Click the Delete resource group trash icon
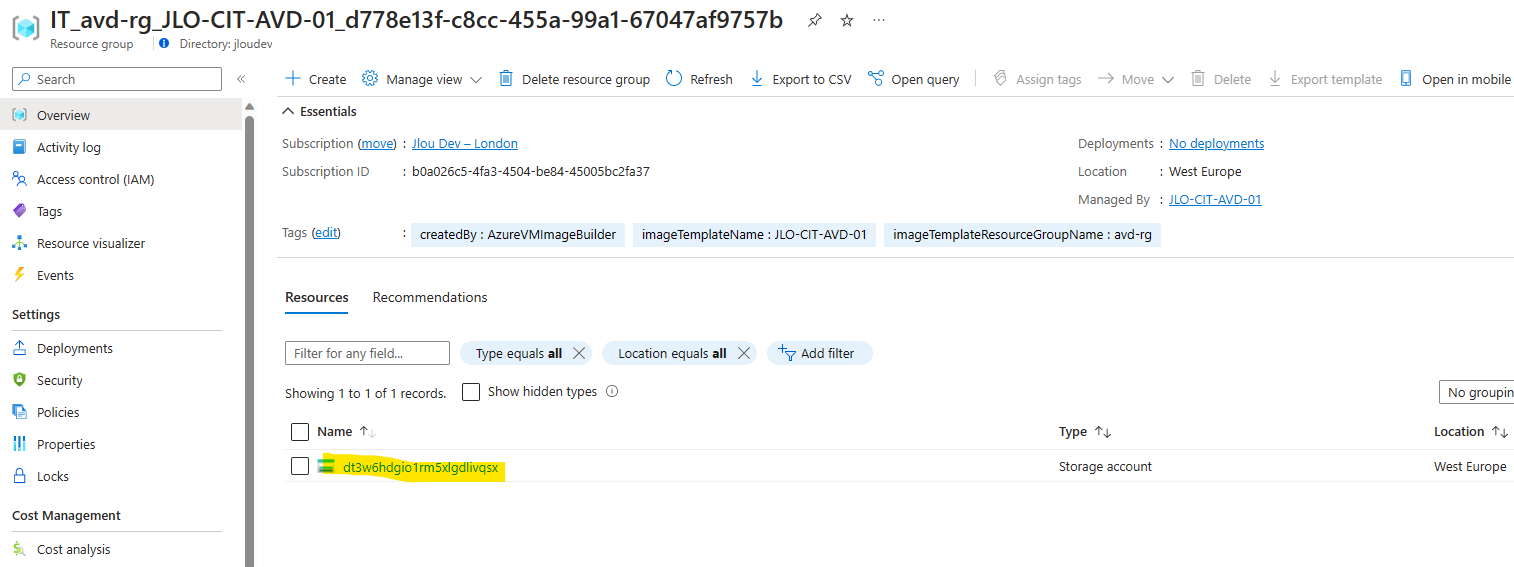The width and height of the screenshot is (1514, 567). 506,78
